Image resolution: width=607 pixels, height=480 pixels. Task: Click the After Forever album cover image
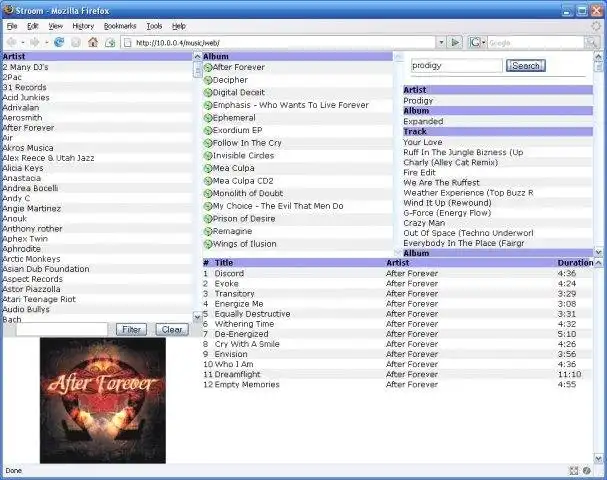click(x=103, y=400)
